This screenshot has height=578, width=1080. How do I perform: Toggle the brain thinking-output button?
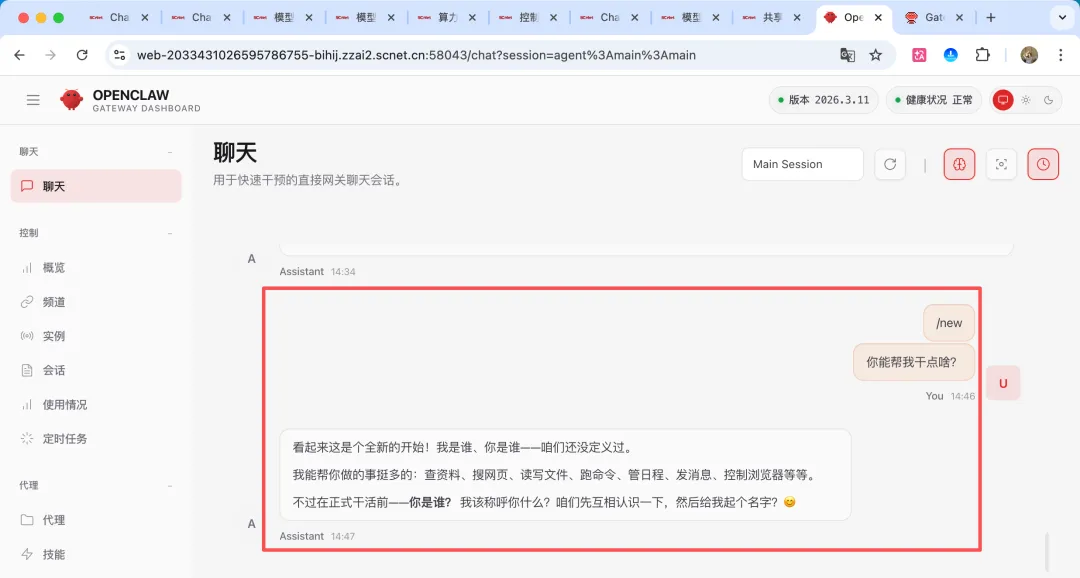(x=959, y=164)
